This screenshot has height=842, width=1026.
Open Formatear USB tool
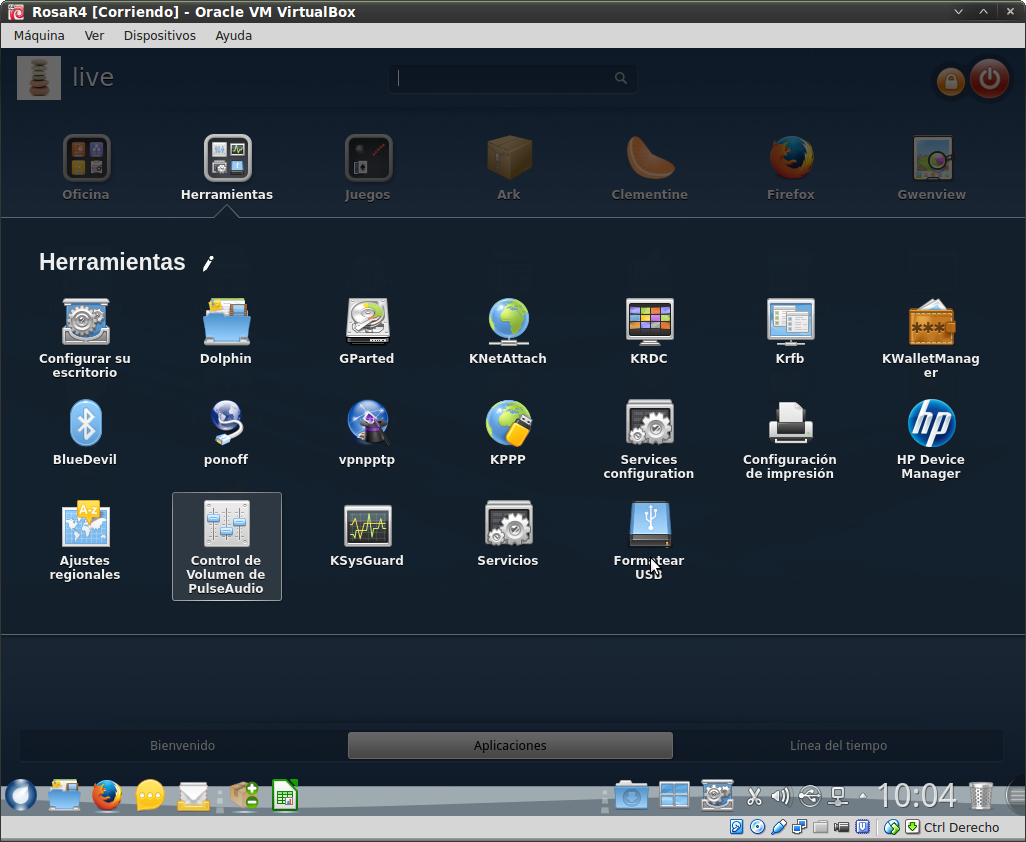649,525
